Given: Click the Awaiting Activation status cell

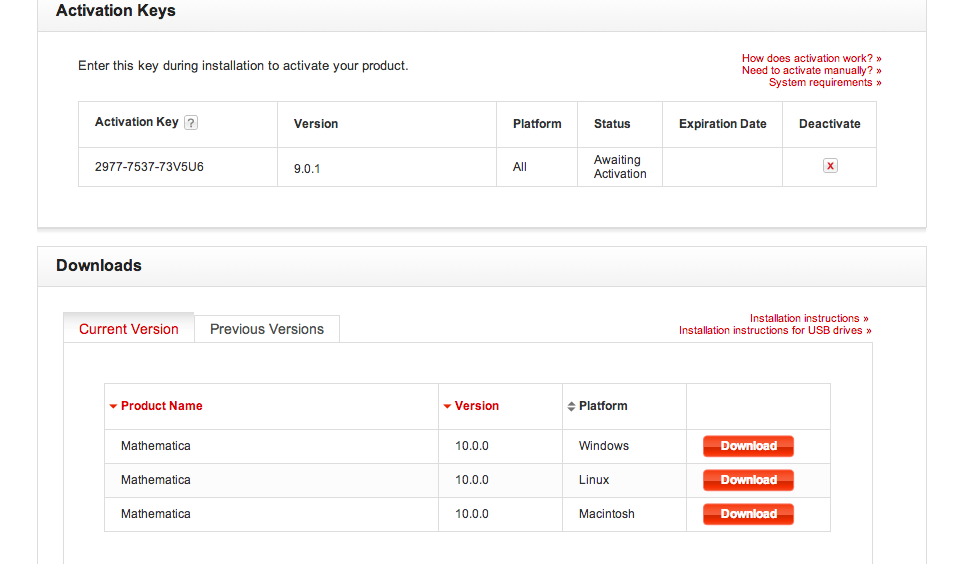Looking at the screenshot, I should (620, 167).
